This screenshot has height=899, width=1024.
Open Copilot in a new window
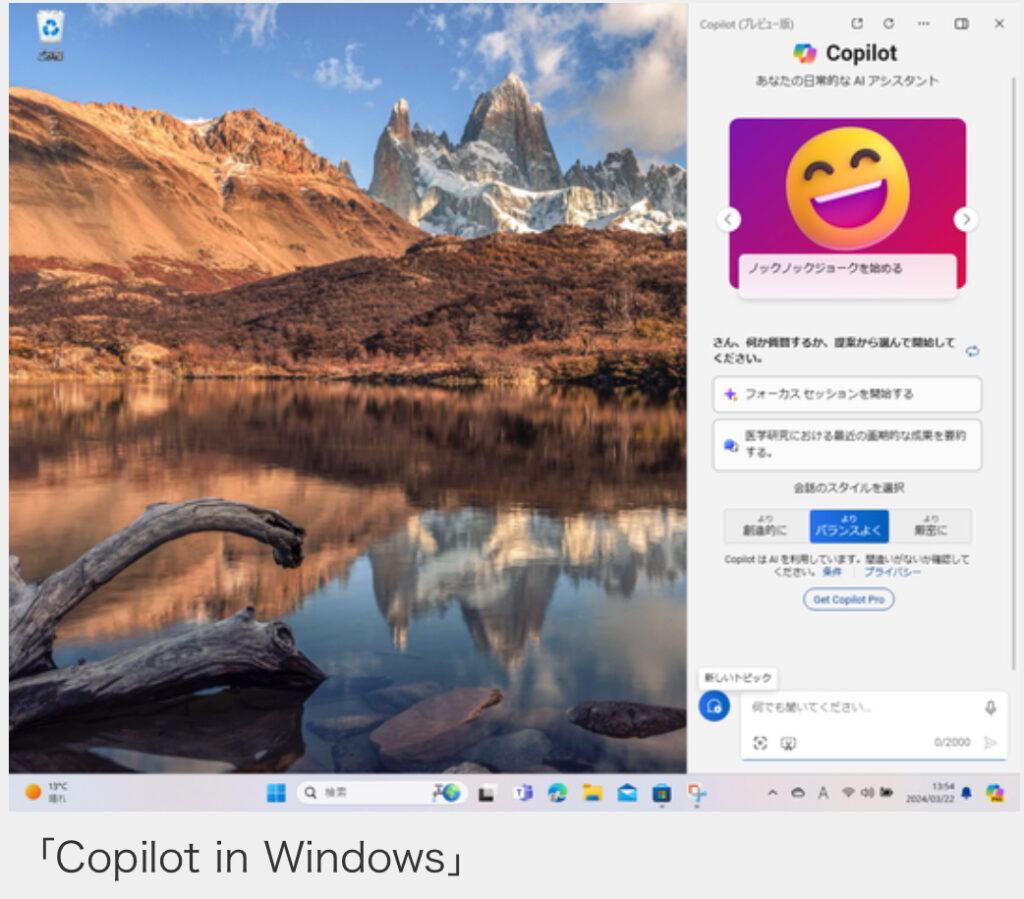click(x=857, y=24)
